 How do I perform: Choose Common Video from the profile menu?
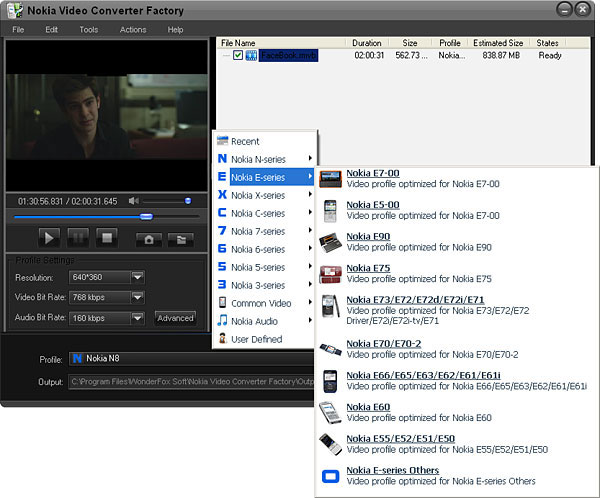pos(260,303)
